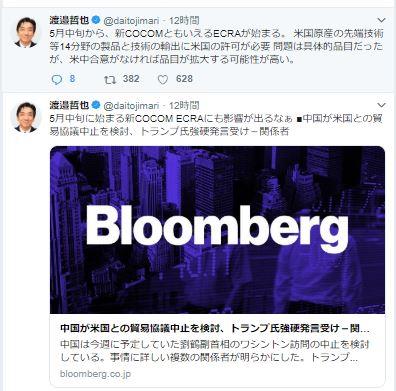Click the verified badge on the second tweet
396x391 pixels.
click(x=96, y=105)
